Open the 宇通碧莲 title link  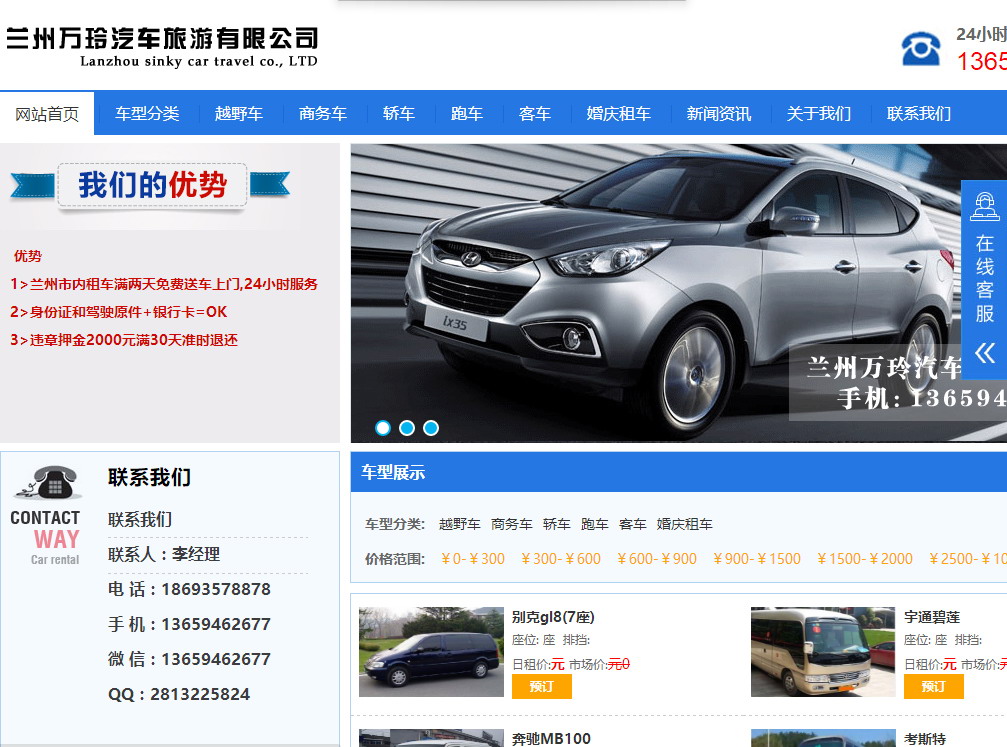point(932,617)
